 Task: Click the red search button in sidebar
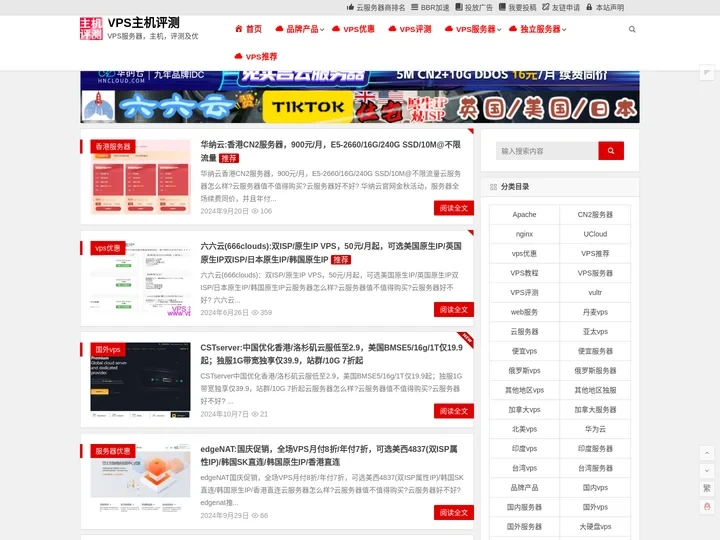611,151
